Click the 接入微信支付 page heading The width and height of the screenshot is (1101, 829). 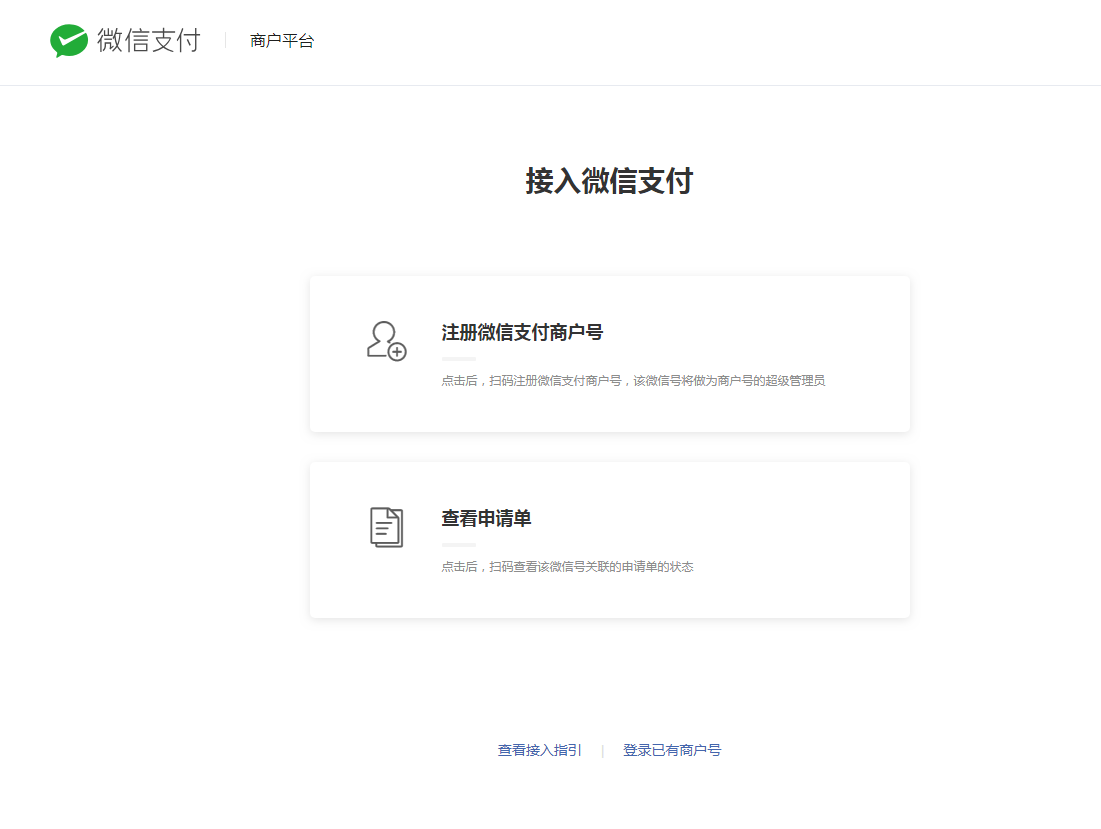tap(609, 181)
